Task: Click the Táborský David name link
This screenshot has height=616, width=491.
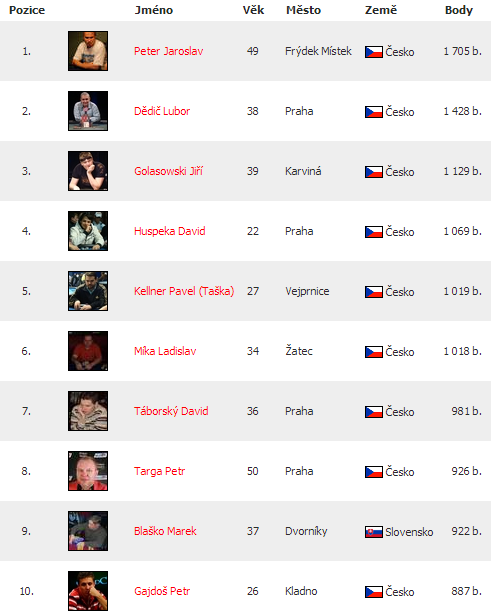Action: (171, 411)
